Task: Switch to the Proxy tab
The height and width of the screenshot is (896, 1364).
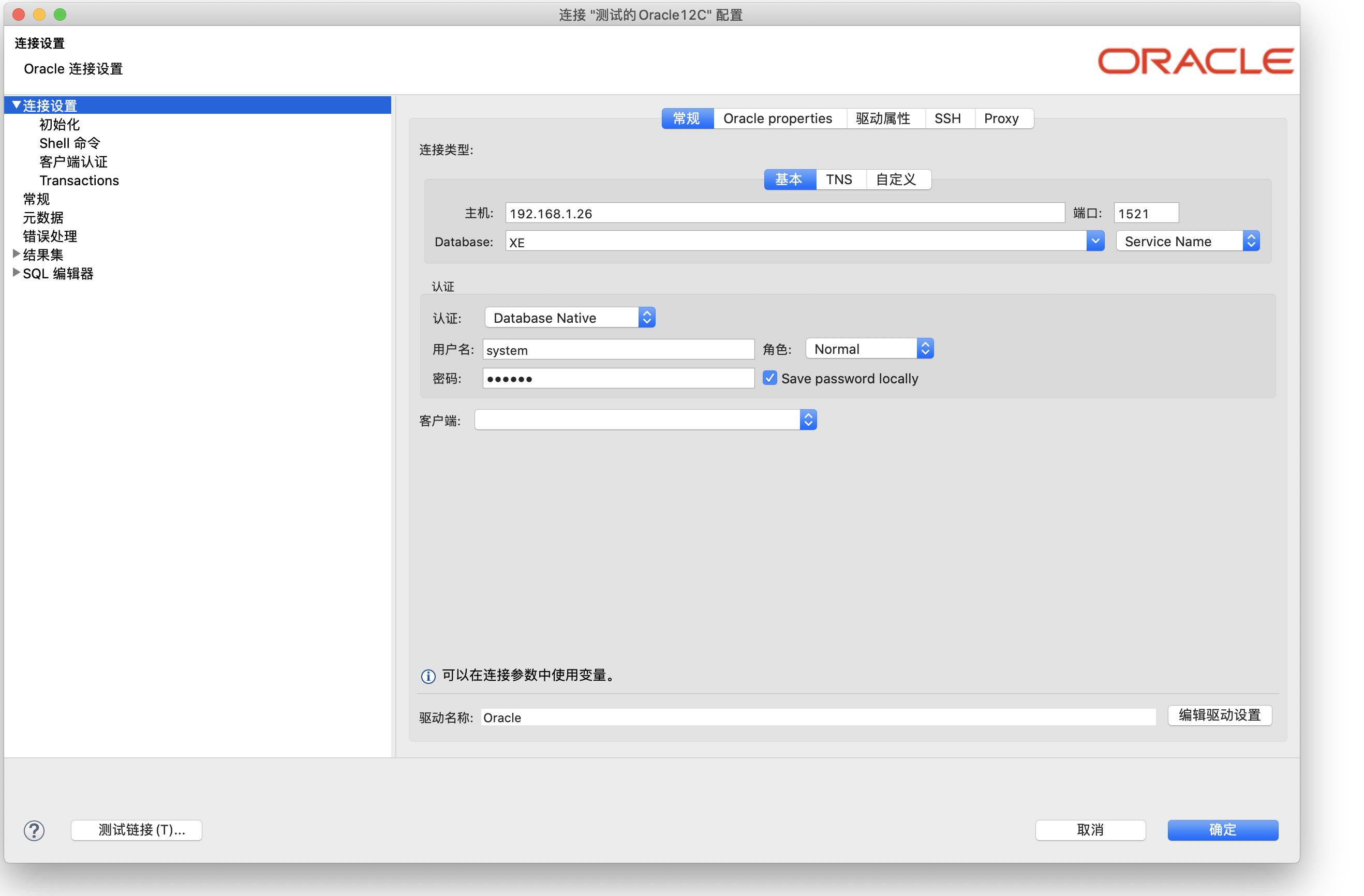Action: [x=1001, y=118]
